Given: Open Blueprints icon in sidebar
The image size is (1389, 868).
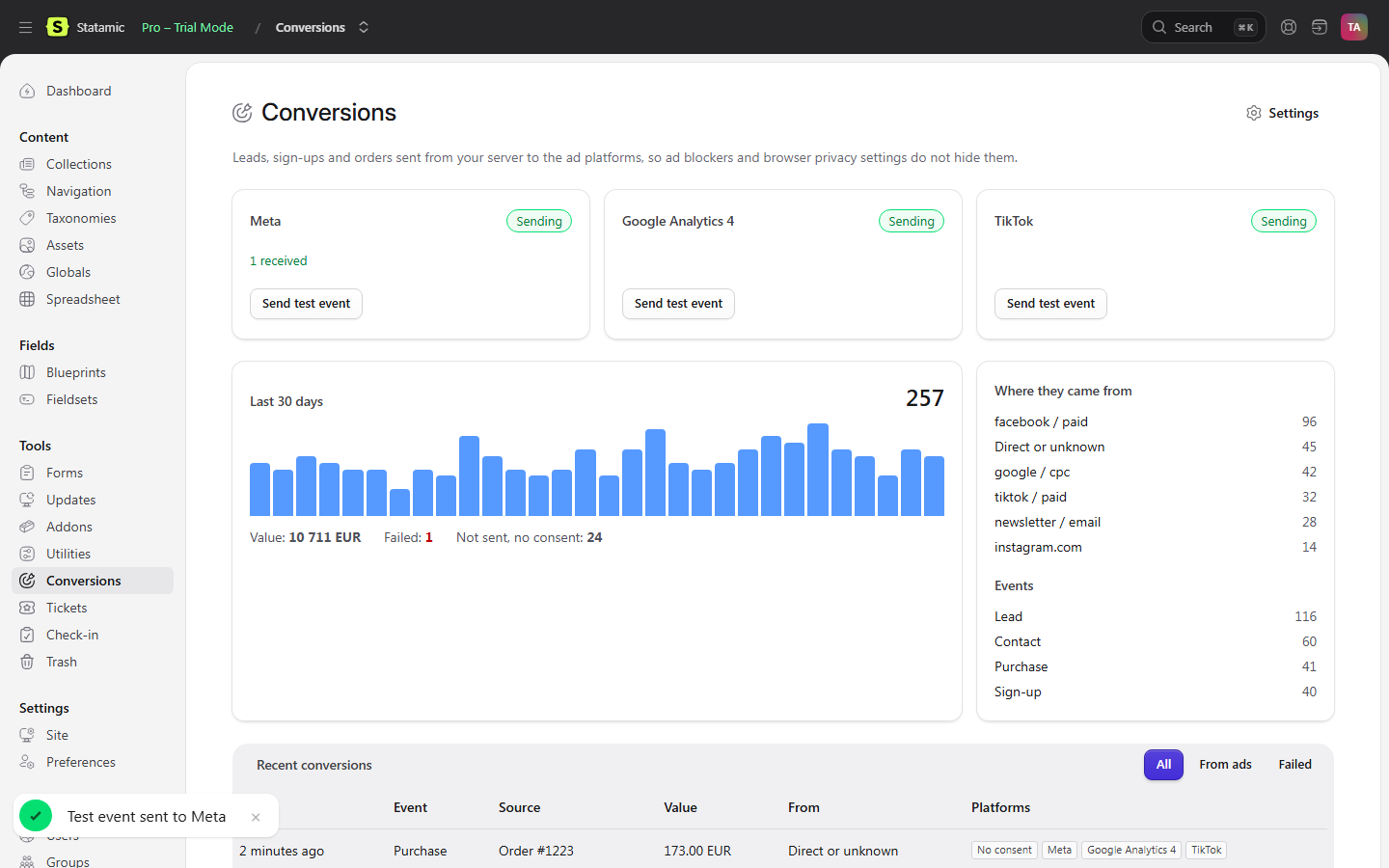Looking at the screenshot, I should [27, 372].
